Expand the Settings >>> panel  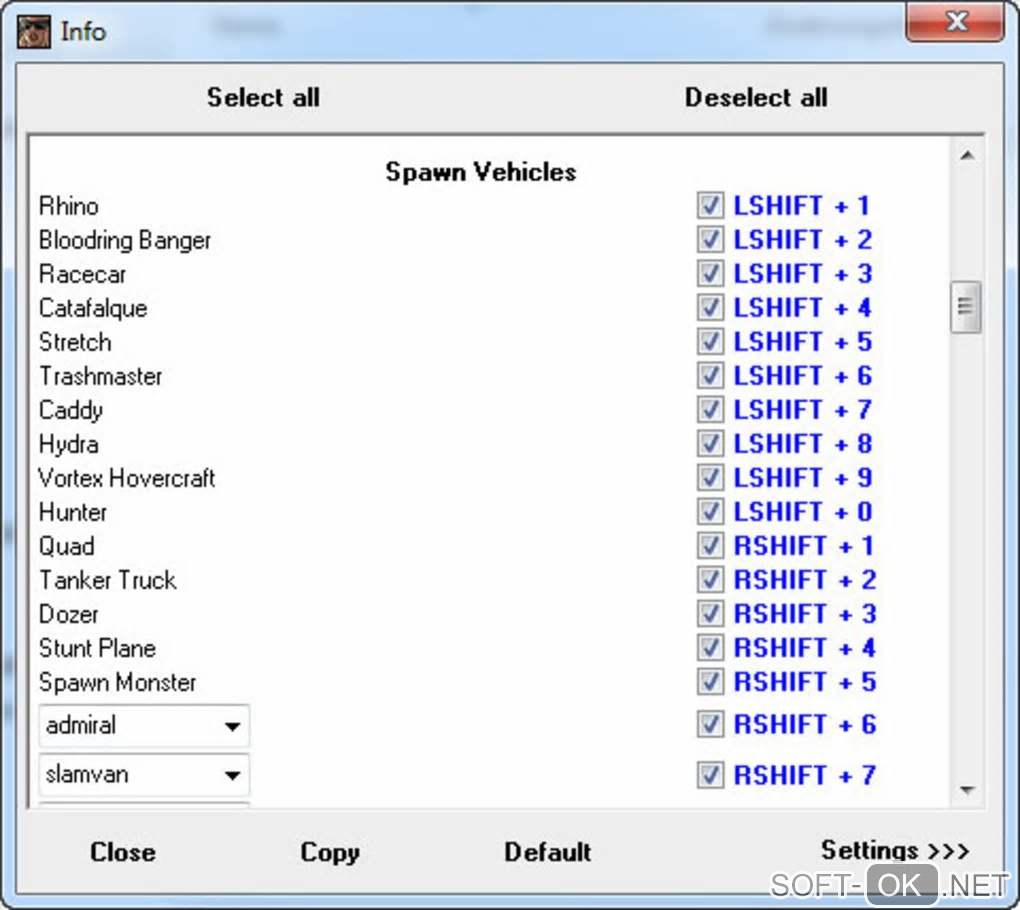tap(895, 850)
